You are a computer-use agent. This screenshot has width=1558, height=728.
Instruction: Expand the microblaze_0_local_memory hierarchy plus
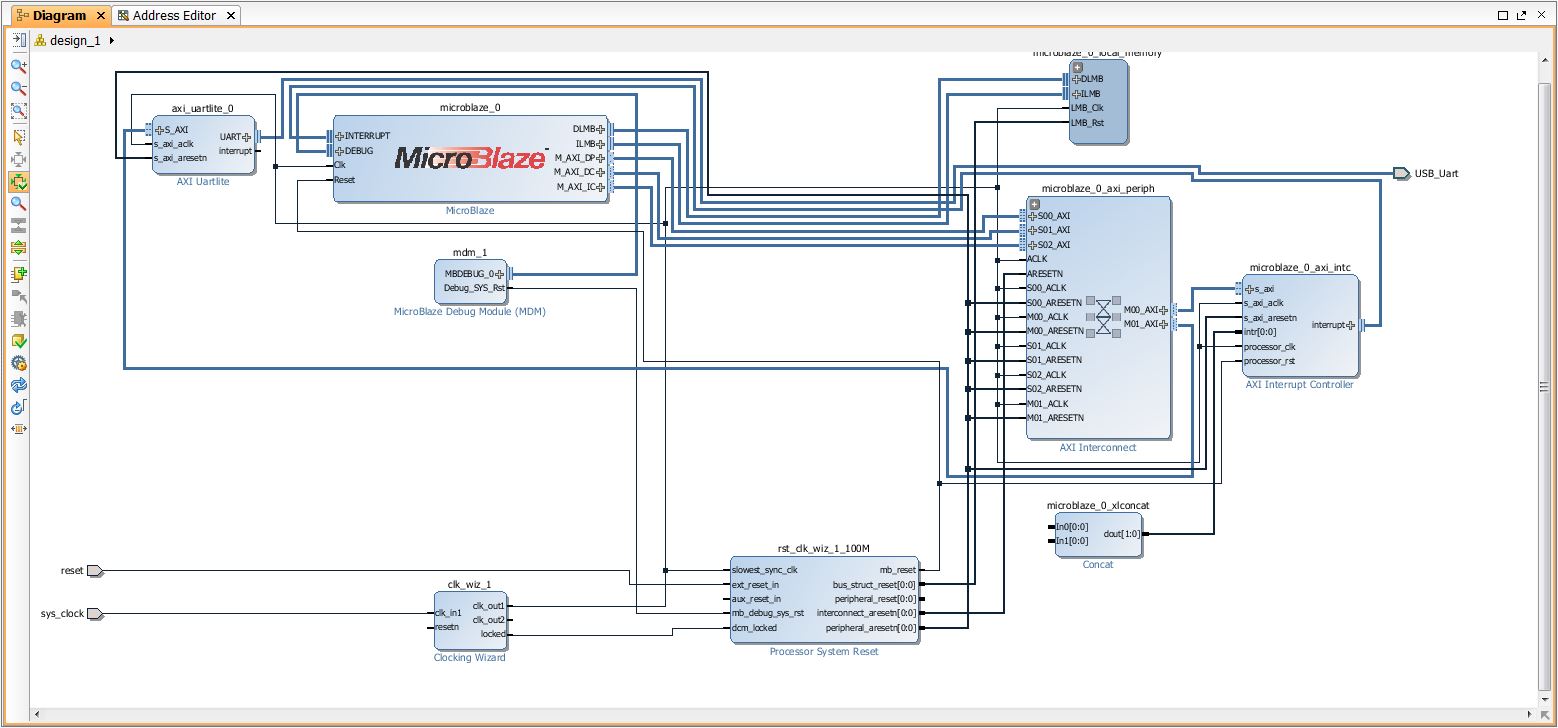[x=1078, y=66]
